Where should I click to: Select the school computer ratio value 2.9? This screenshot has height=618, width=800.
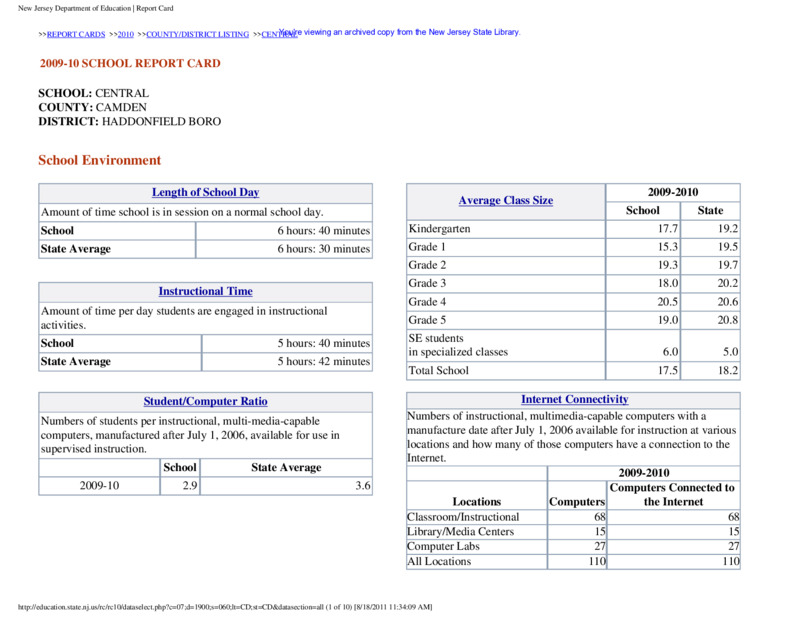click(190, 485)
